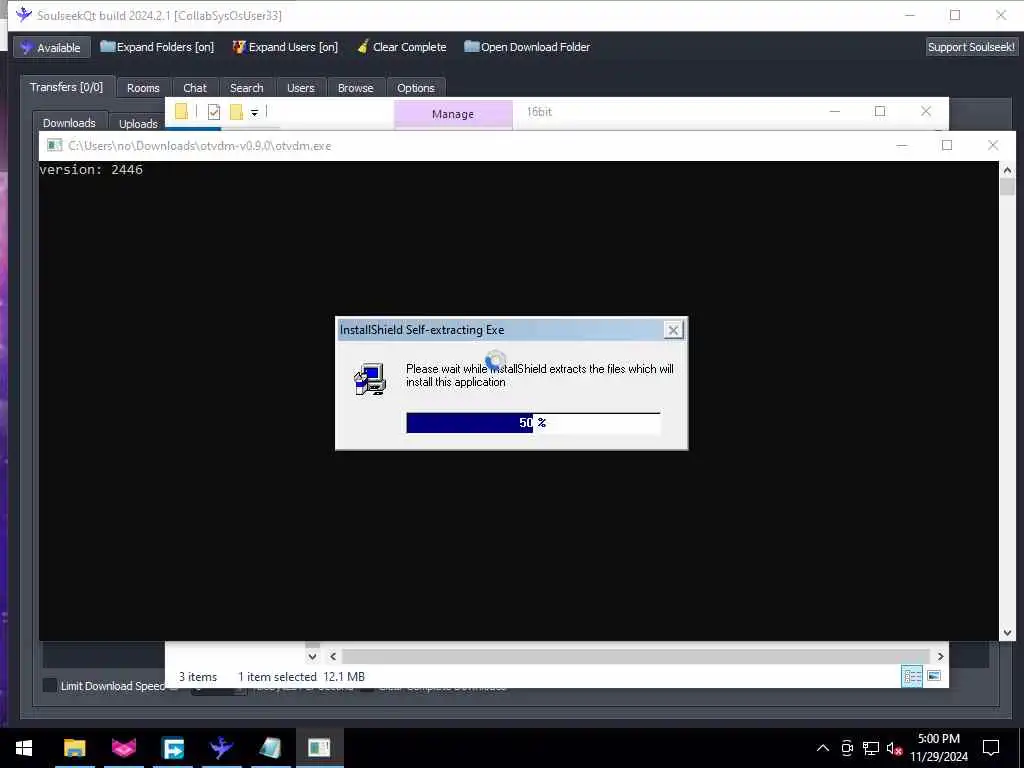Close the 16bit Explorer window

[925, 112]
